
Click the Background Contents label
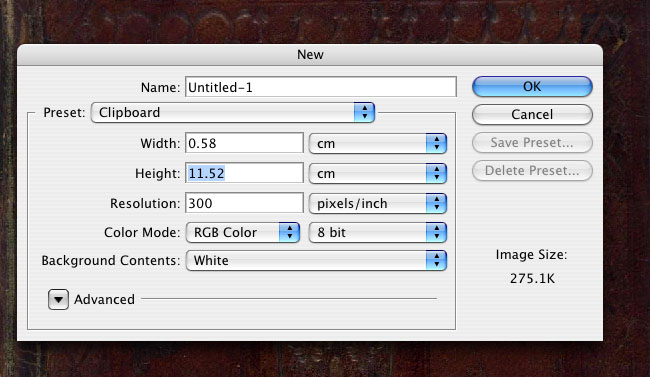pyautogui.click(x=111, y=260)
